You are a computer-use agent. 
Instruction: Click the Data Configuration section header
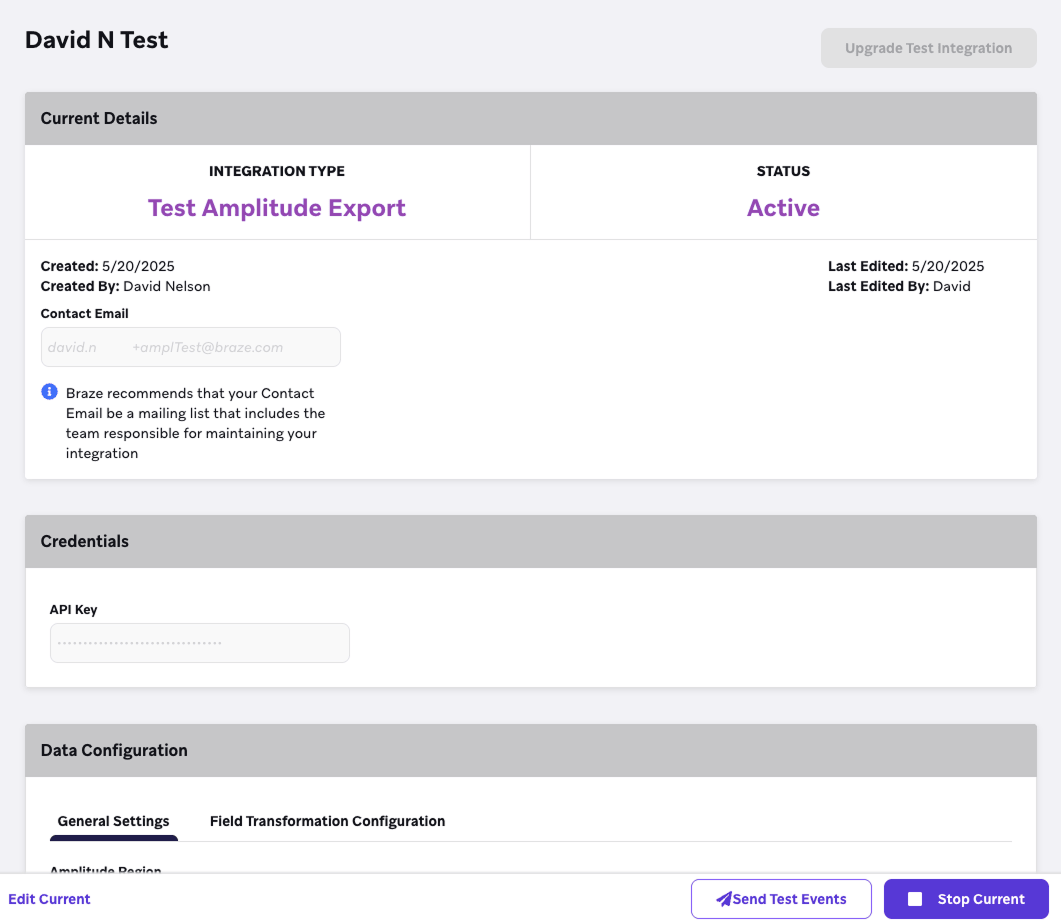(x=113, y=750)
